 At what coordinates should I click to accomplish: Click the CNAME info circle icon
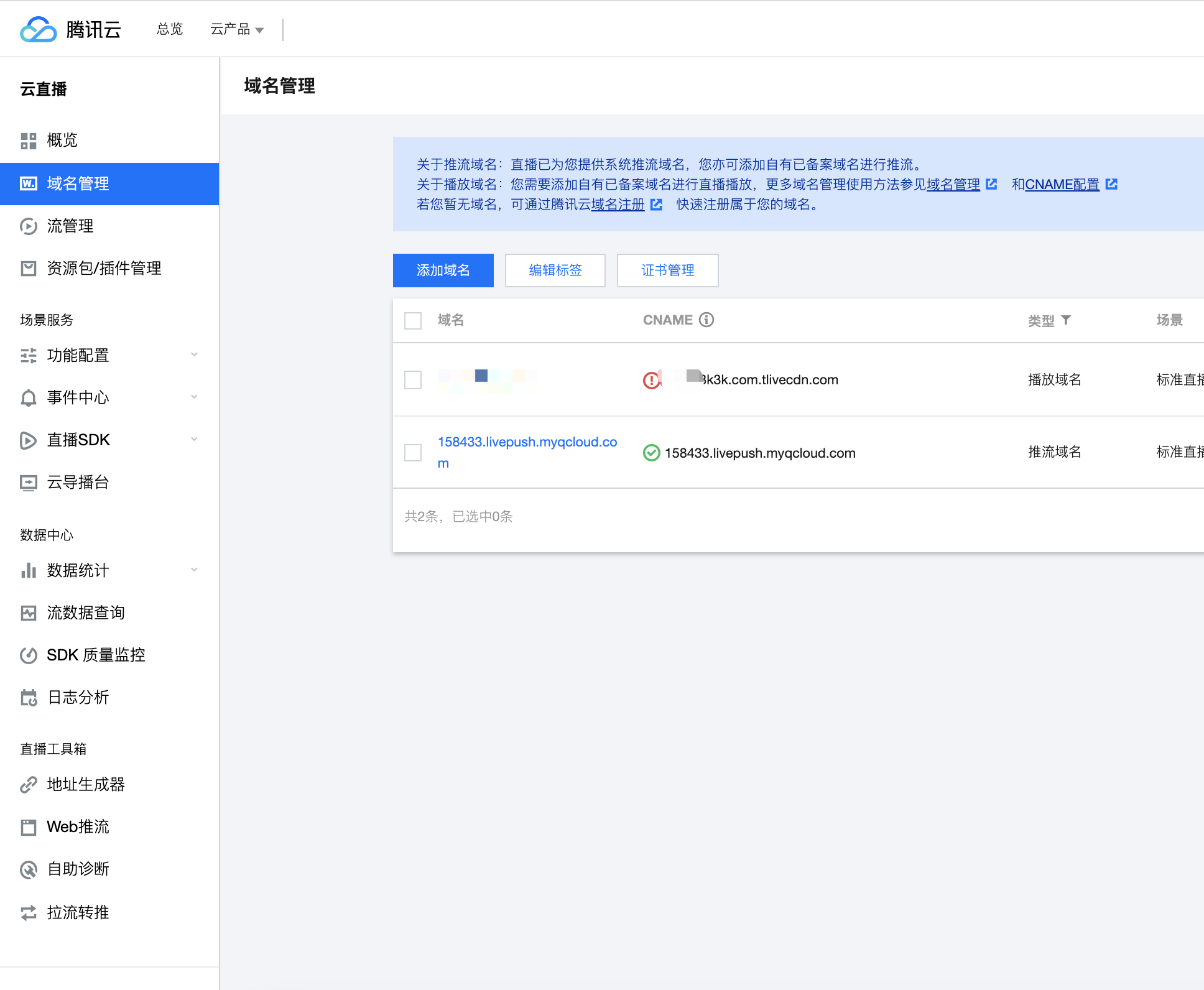[x=706, y=320]
